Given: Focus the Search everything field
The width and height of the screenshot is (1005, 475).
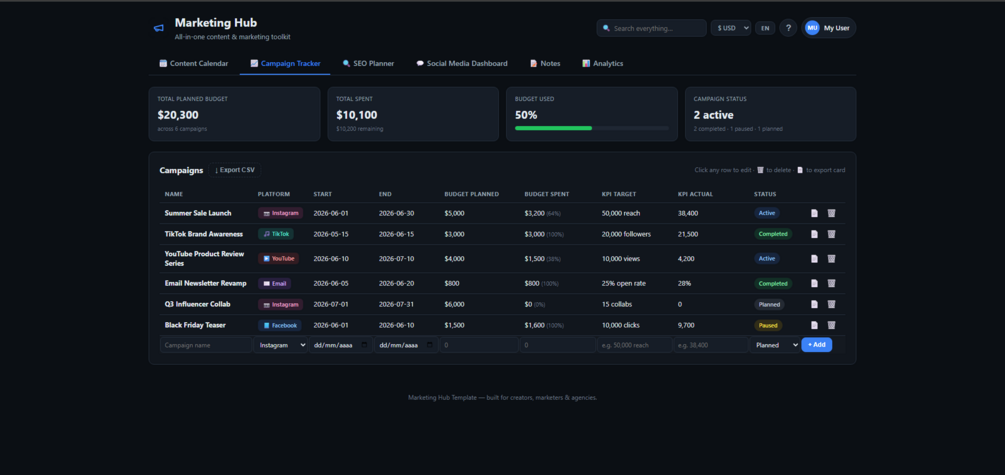Looking at the screenshot, I should tap(652, 28).
